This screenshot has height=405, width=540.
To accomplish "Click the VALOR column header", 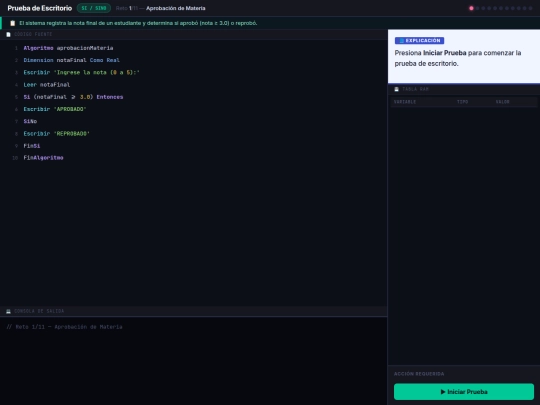I will [502, 102].
